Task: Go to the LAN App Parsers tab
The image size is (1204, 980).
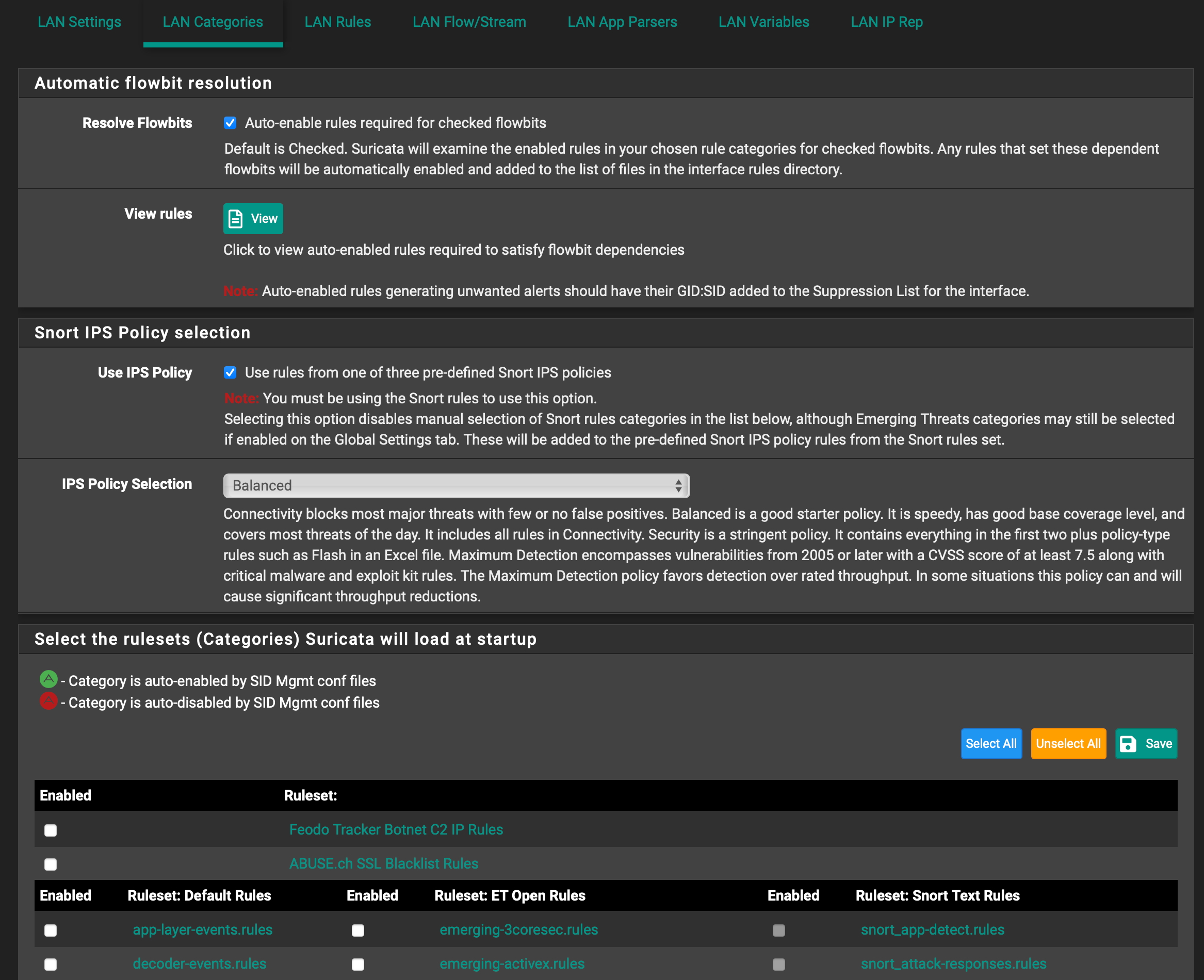Action: coord(622,22)
